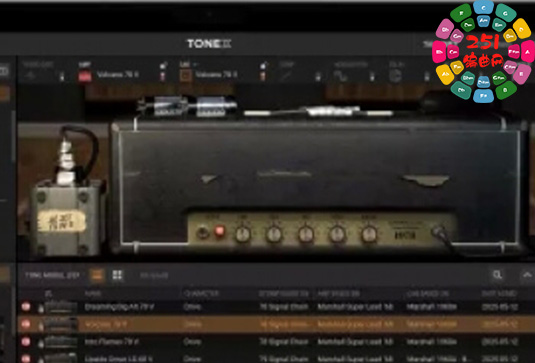Click the TONEX logo in the header

209,44
